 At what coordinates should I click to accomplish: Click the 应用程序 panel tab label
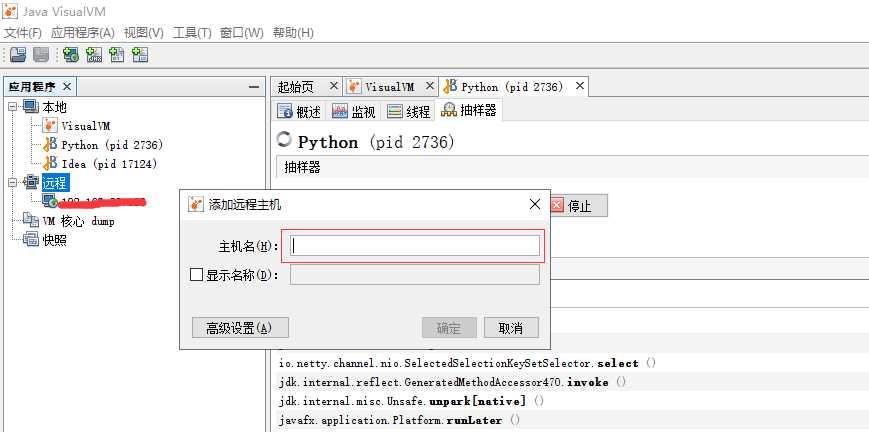[x=32, y=87]
